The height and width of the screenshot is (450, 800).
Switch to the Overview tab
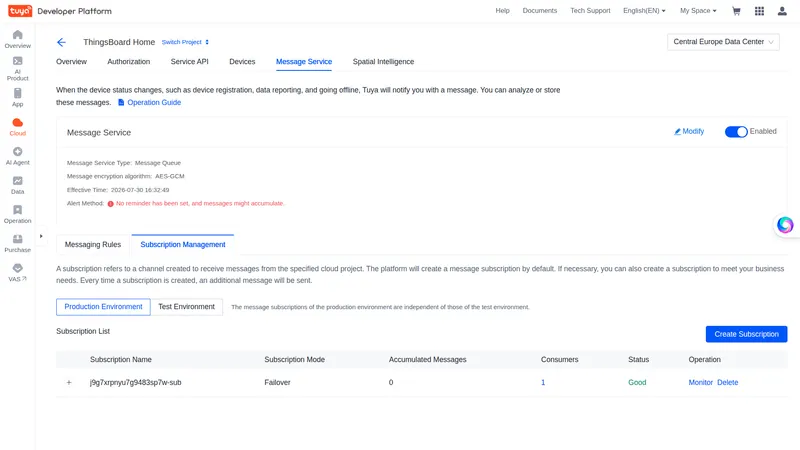pyautogui.click(x=71, y=62)
